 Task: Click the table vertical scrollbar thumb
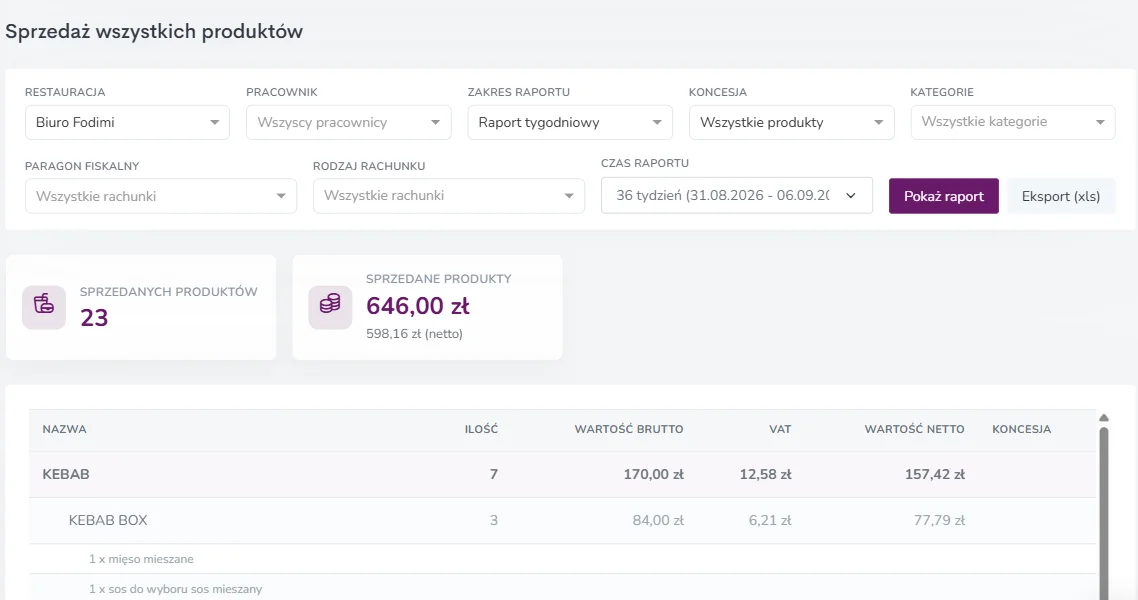(1104, 513)
